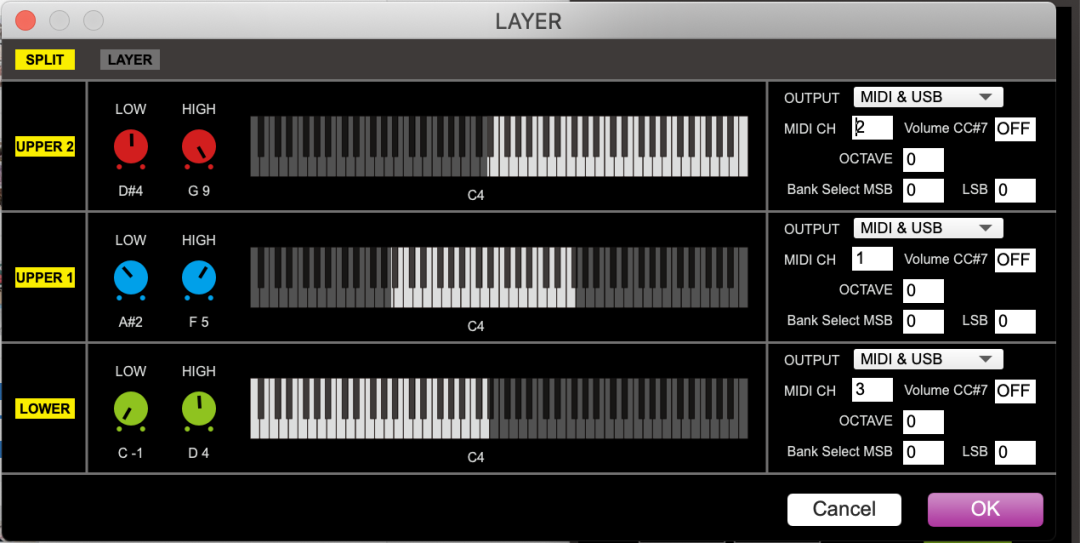Click LOWER MIDI CH field

coord(872,389)
